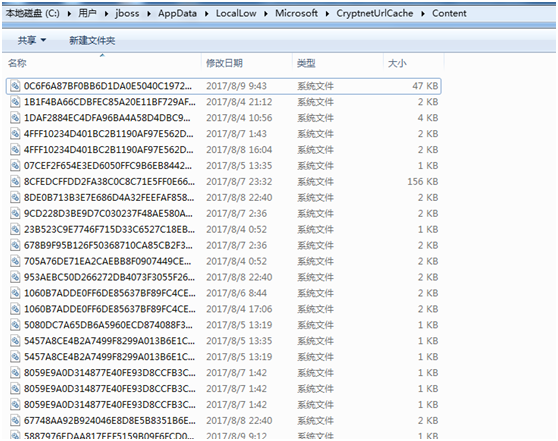Navigate to the Microsoft breadcrumb folder

point(296,14)
